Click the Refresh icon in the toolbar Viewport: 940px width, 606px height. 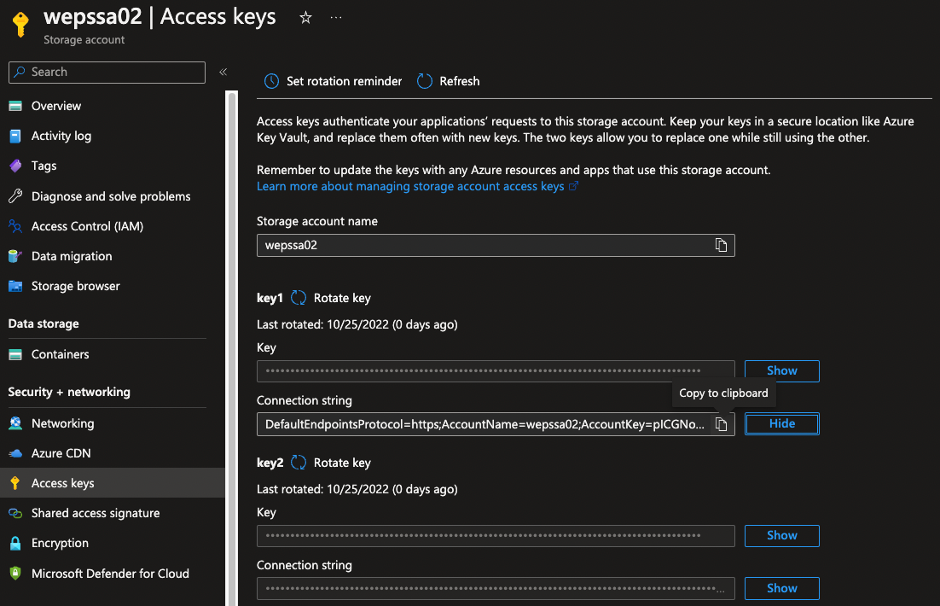(x=425, y=81)
